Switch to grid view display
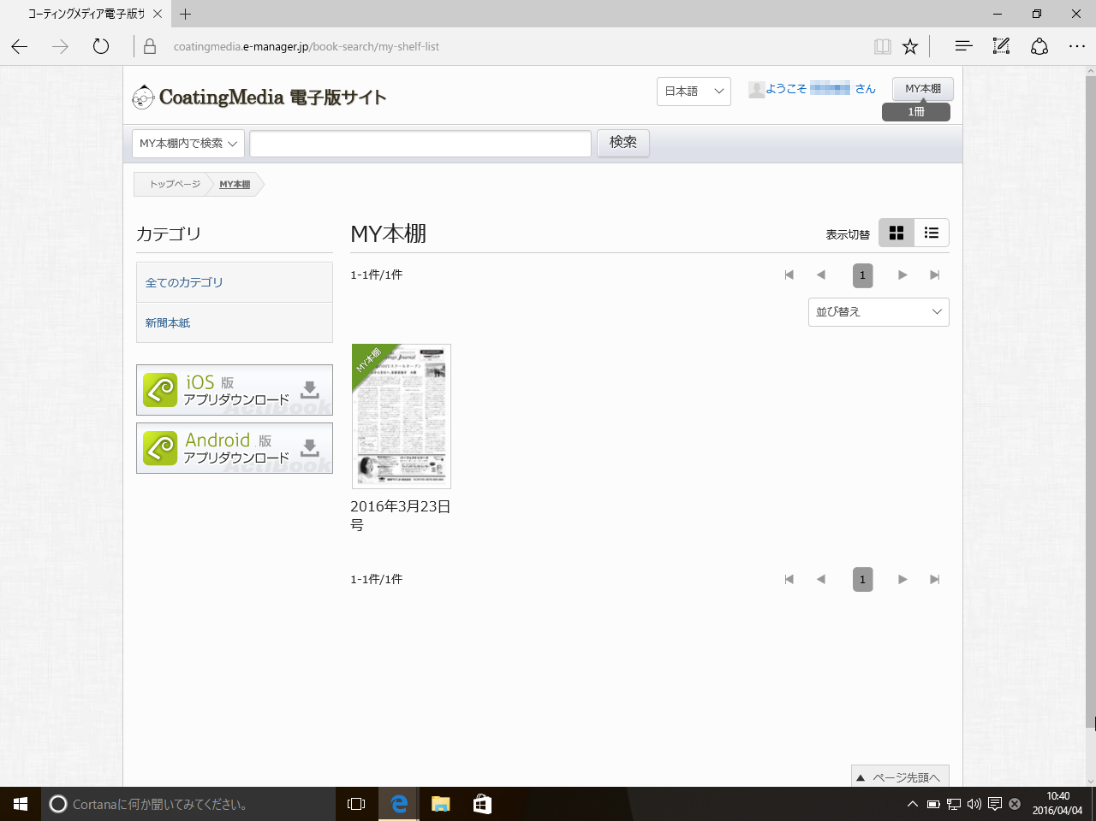The height and width of the screenshot is (821, 1096). [896, 233]
